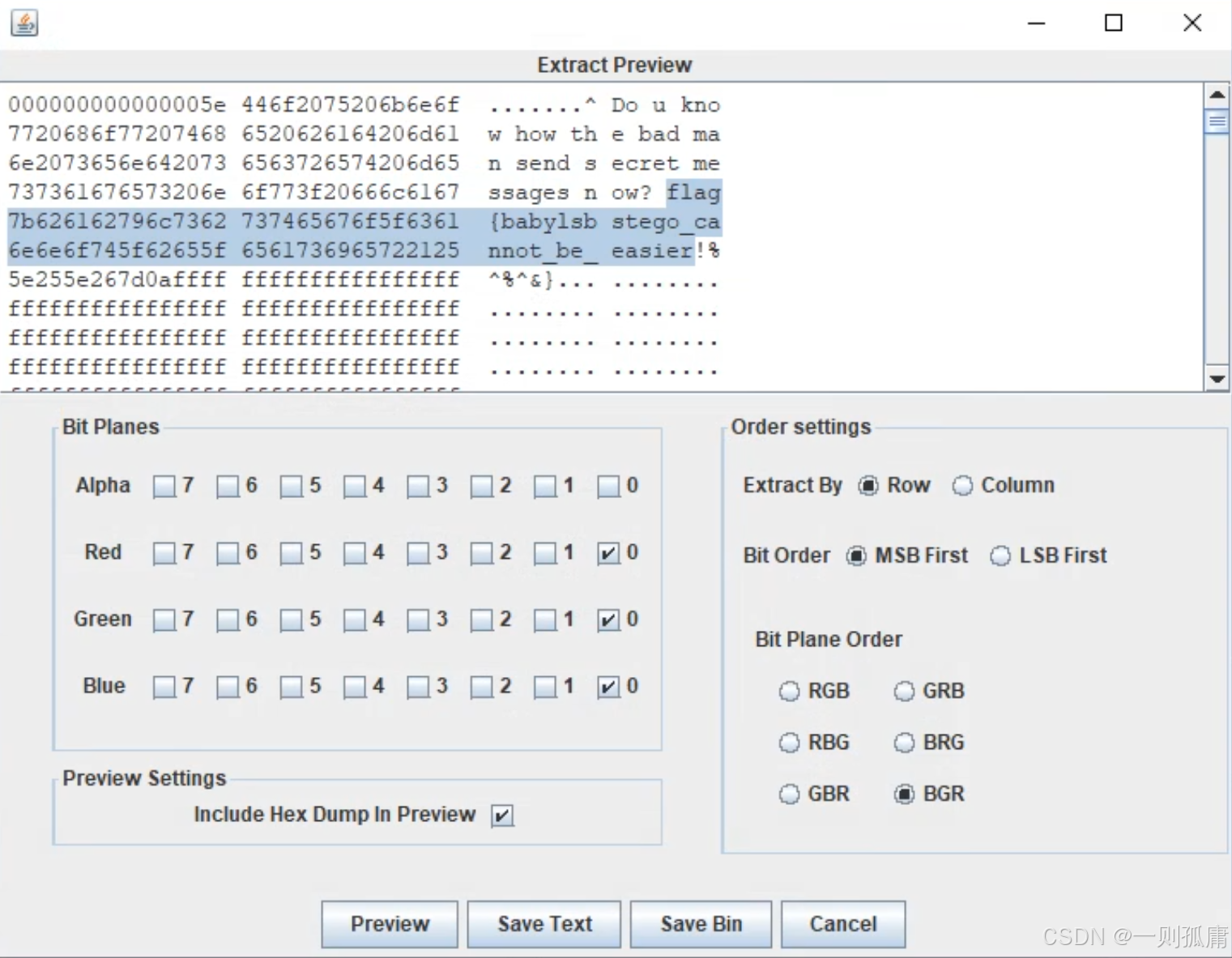Select Column extraction mode

(x=962, y=486)
